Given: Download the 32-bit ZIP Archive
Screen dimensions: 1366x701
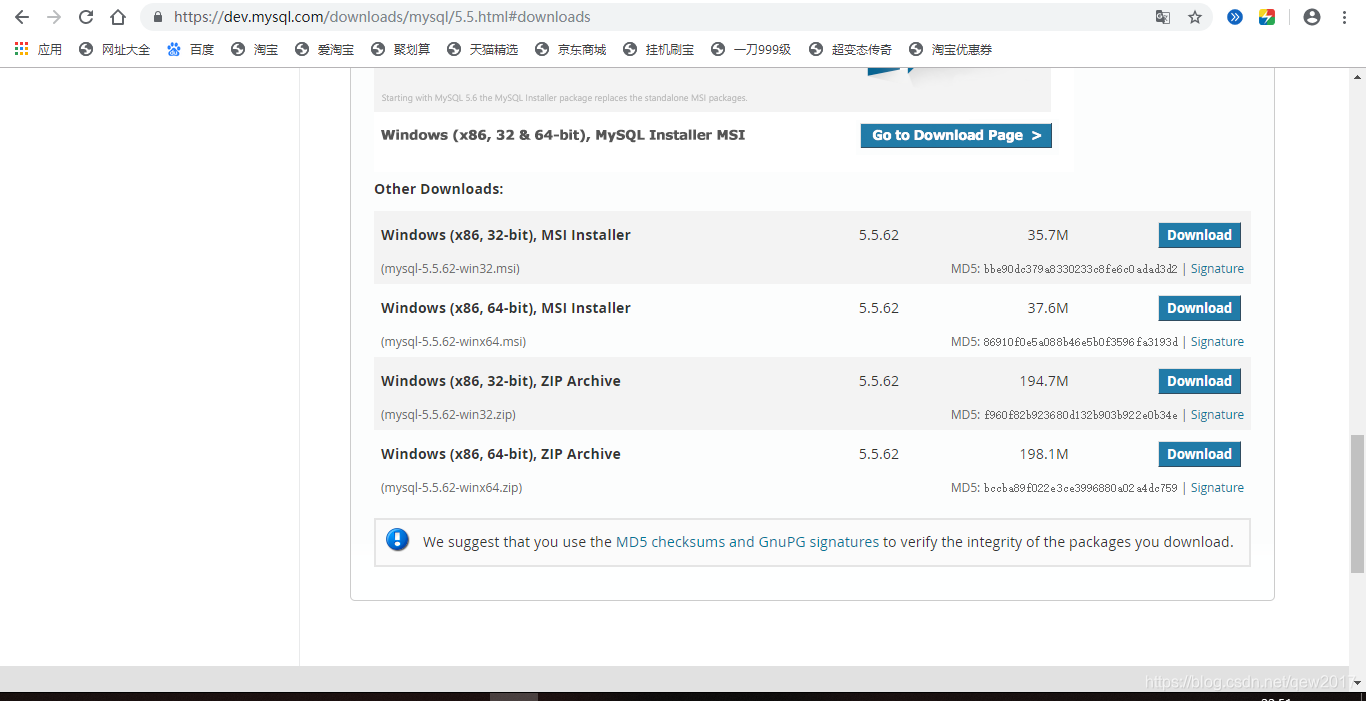Looking at the screenshot, I should click(1199, 381).
